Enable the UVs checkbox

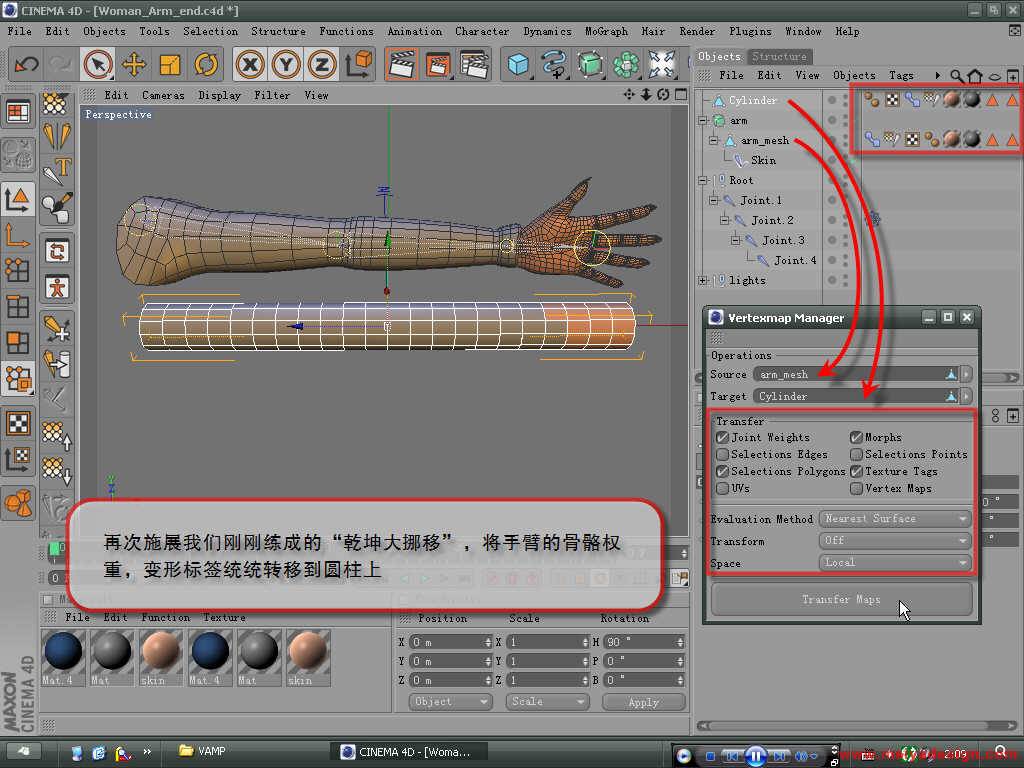723,489
